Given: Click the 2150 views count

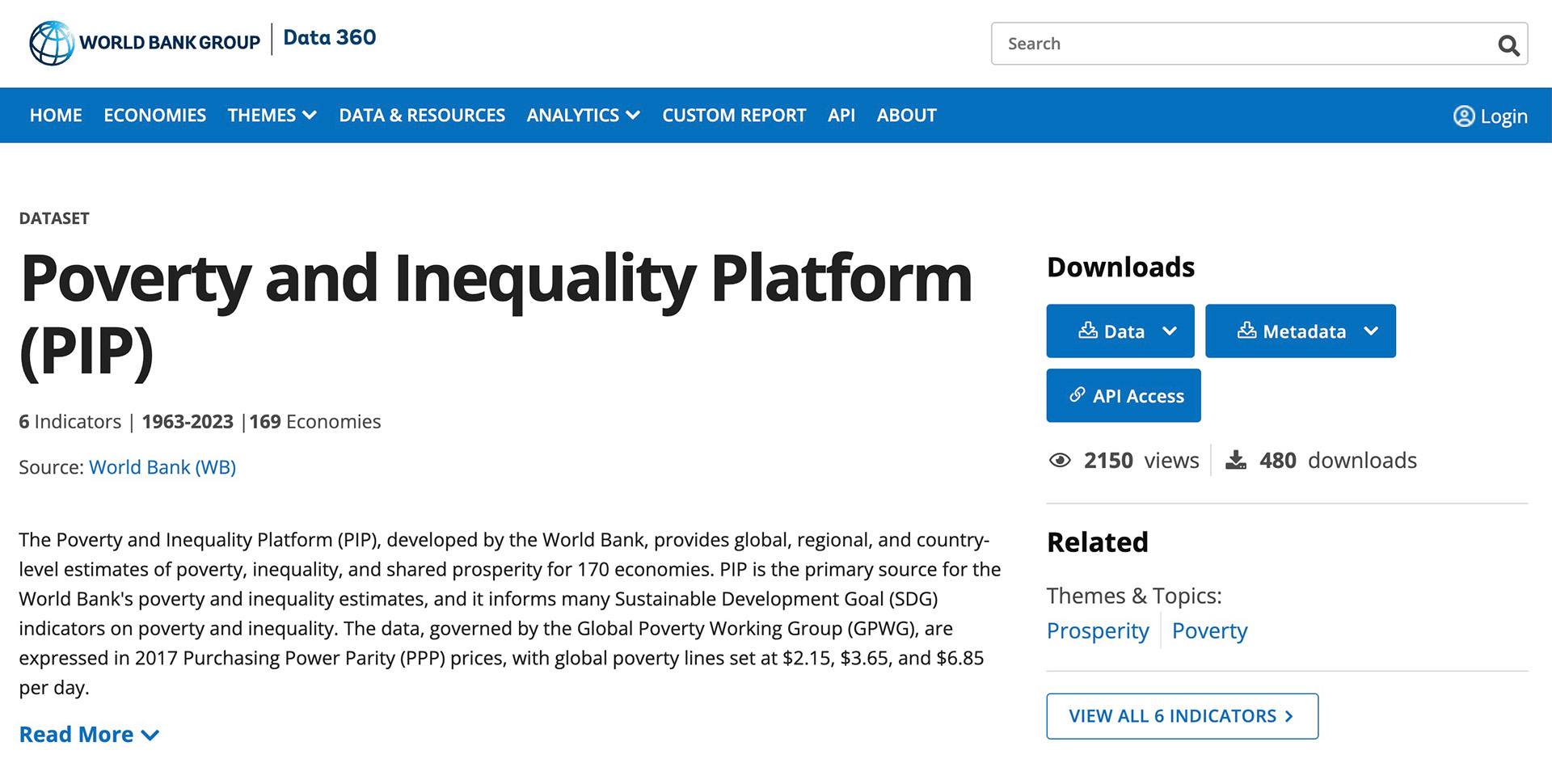Looking at the screenshot, I should pos(1141,461).
